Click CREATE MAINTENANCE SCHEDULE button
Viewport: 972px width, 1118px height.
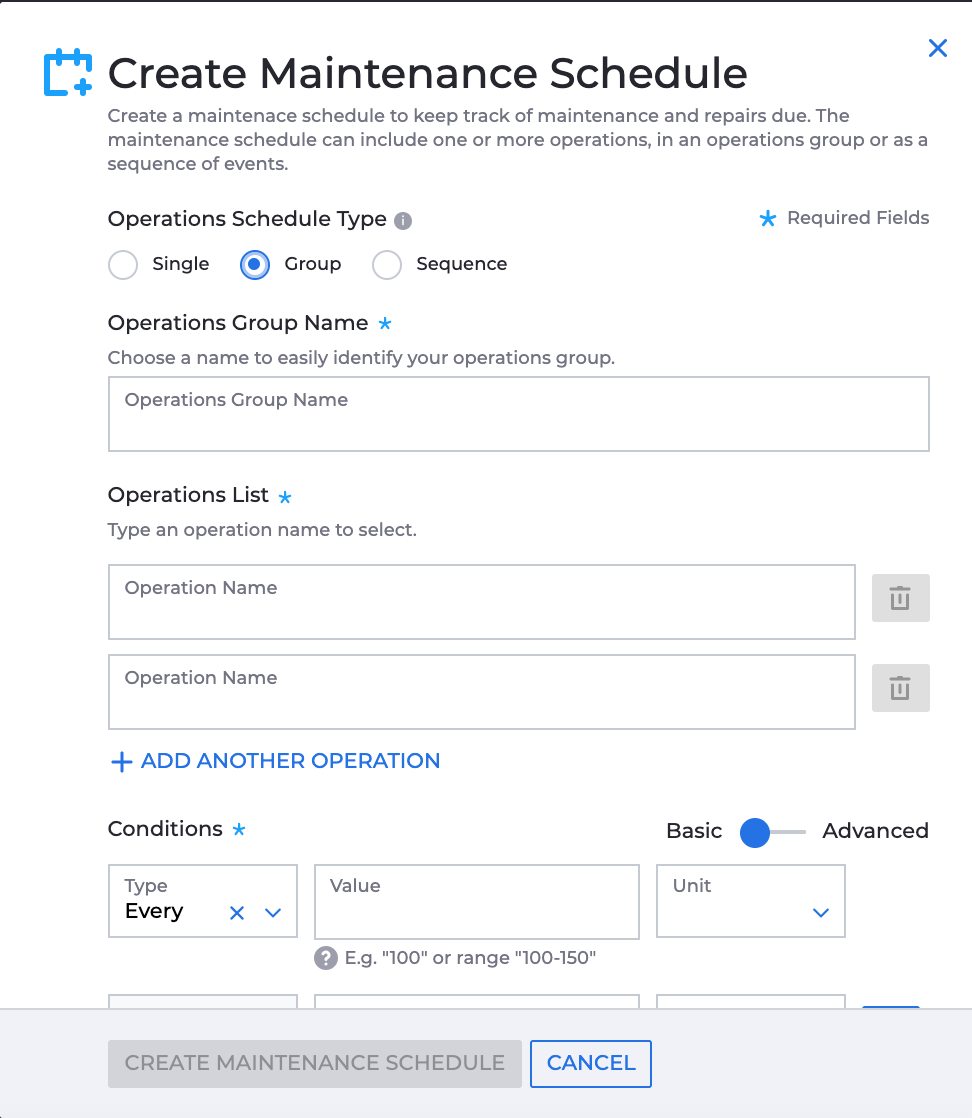point(314,1063)
